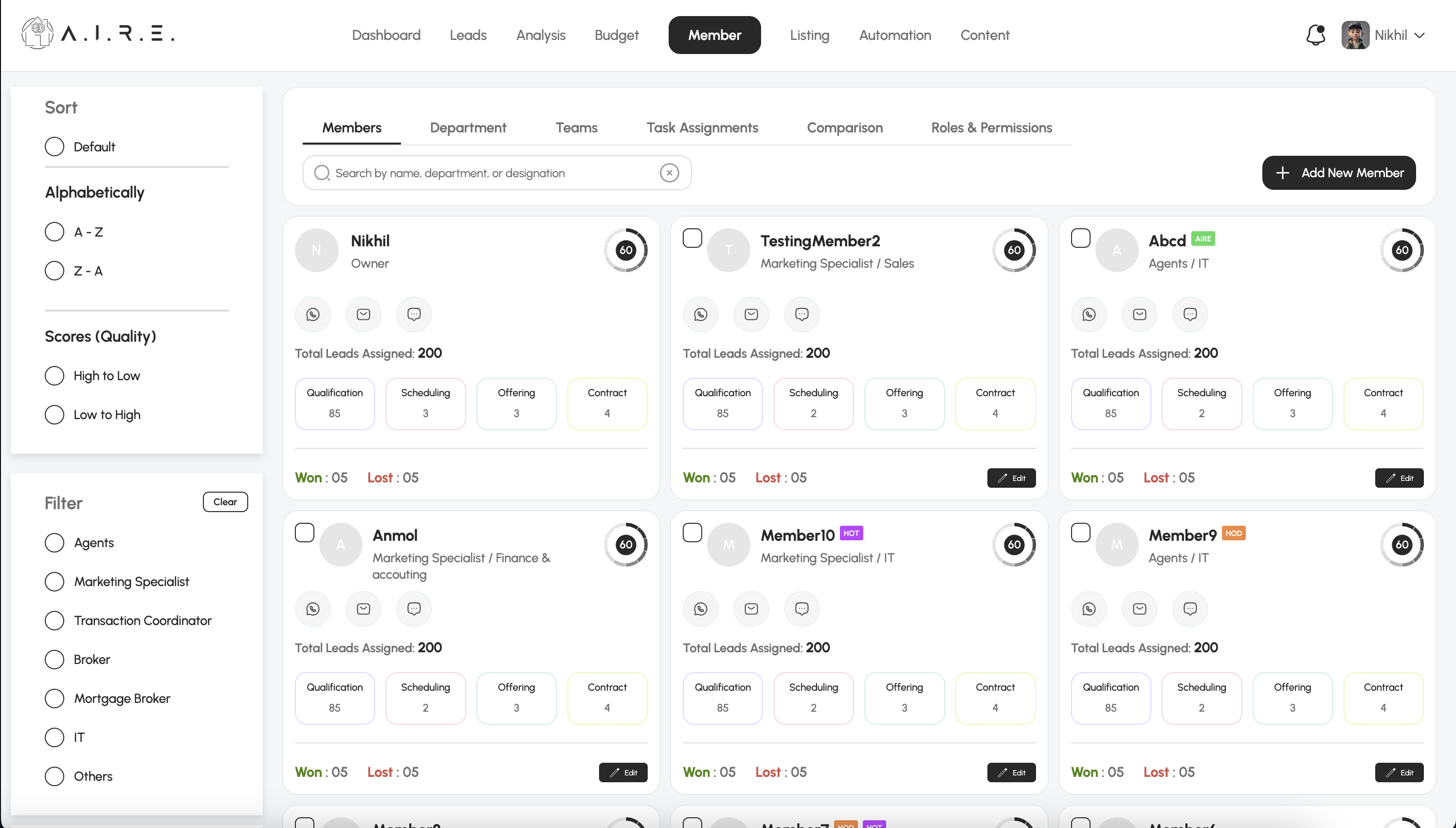Open the Roles & Permissions tab
Viewport: 1456px width, 828px height.
pos(992,128)
